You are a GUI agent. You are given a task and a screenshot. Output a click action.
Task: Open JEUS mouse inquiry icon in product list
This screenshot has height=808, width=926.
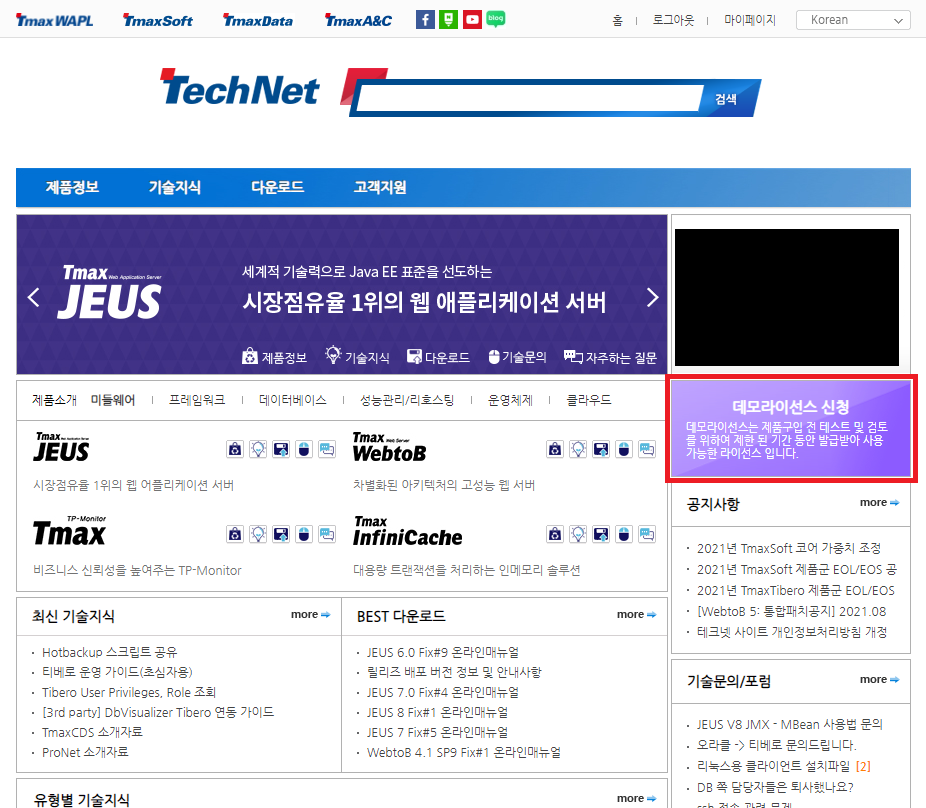coord(304,449)
